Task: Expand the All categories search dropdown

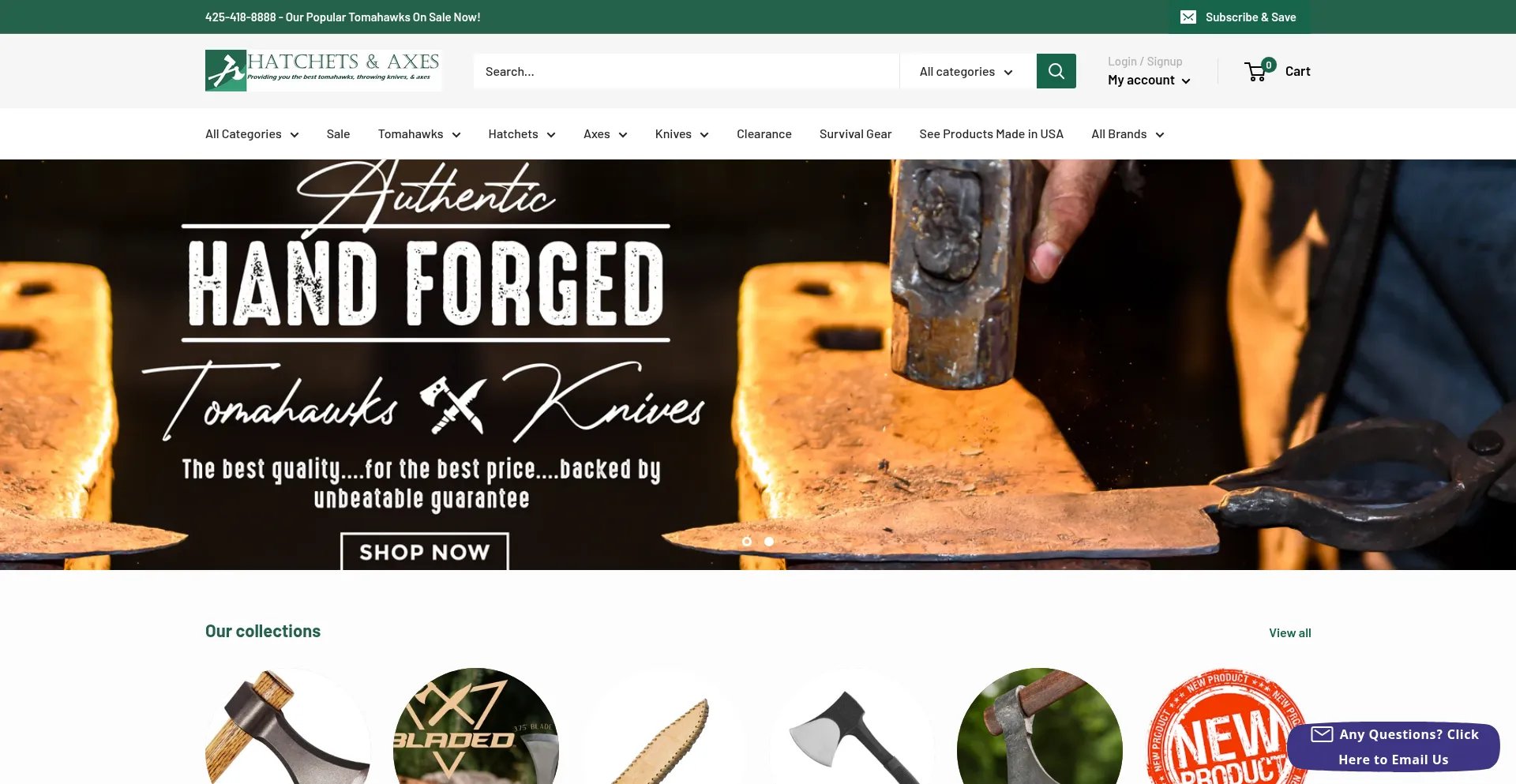Action: click(967, 71)
